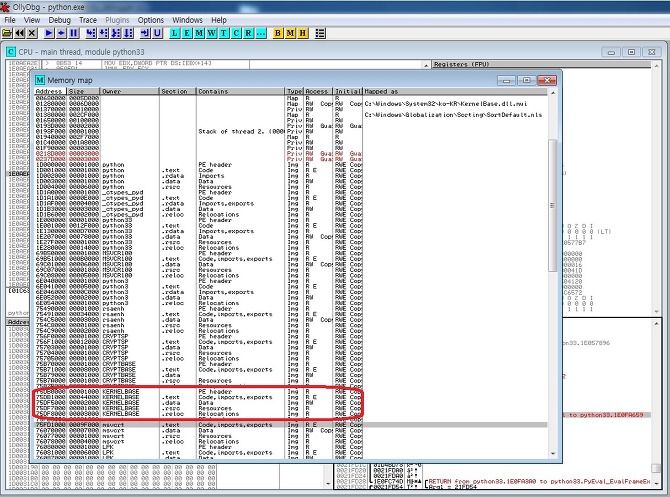The width and height of the screenshot is (670, 497).
Task: Open the View menu
Action: [32, 20]
